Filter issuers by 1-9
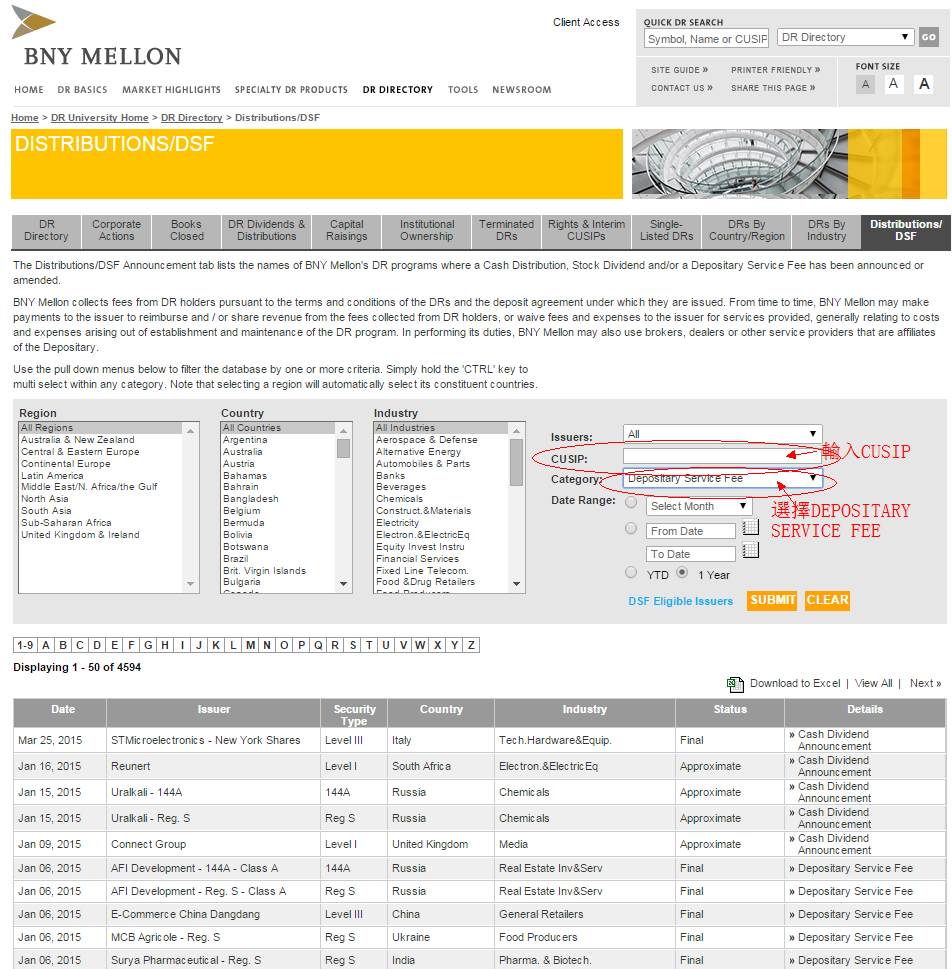This screenshot has height=969, width=952. point(25,645)
